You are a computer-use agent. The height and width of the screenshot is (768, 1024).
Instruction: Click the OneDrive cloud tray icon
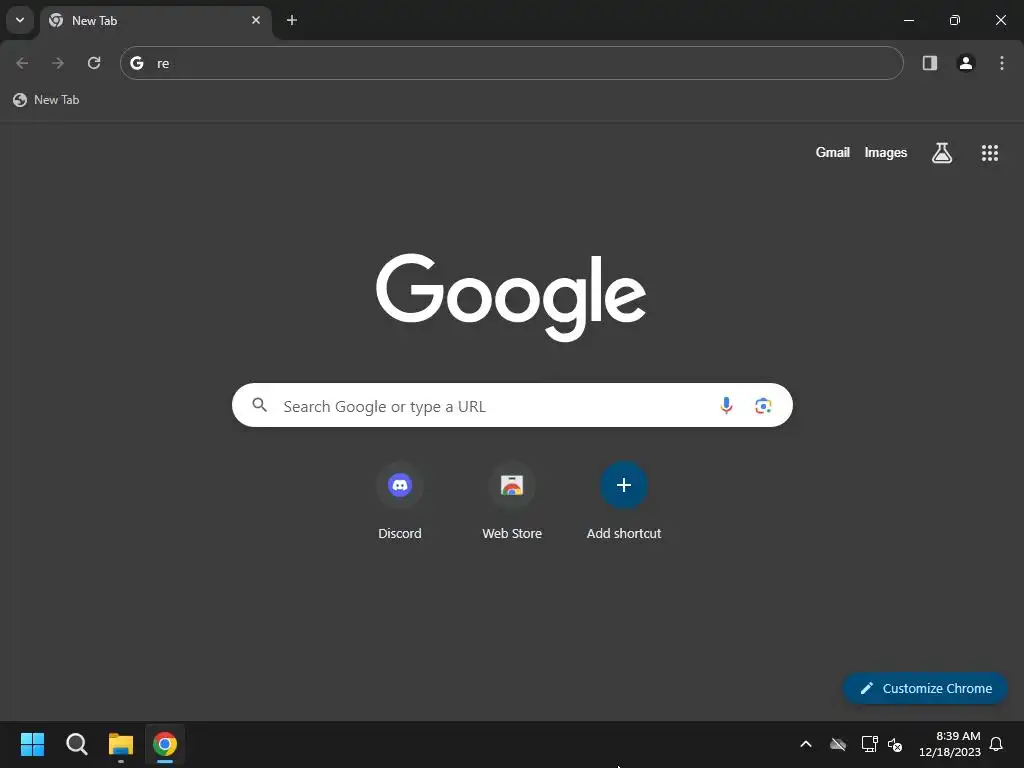click(x=838, y=744)
